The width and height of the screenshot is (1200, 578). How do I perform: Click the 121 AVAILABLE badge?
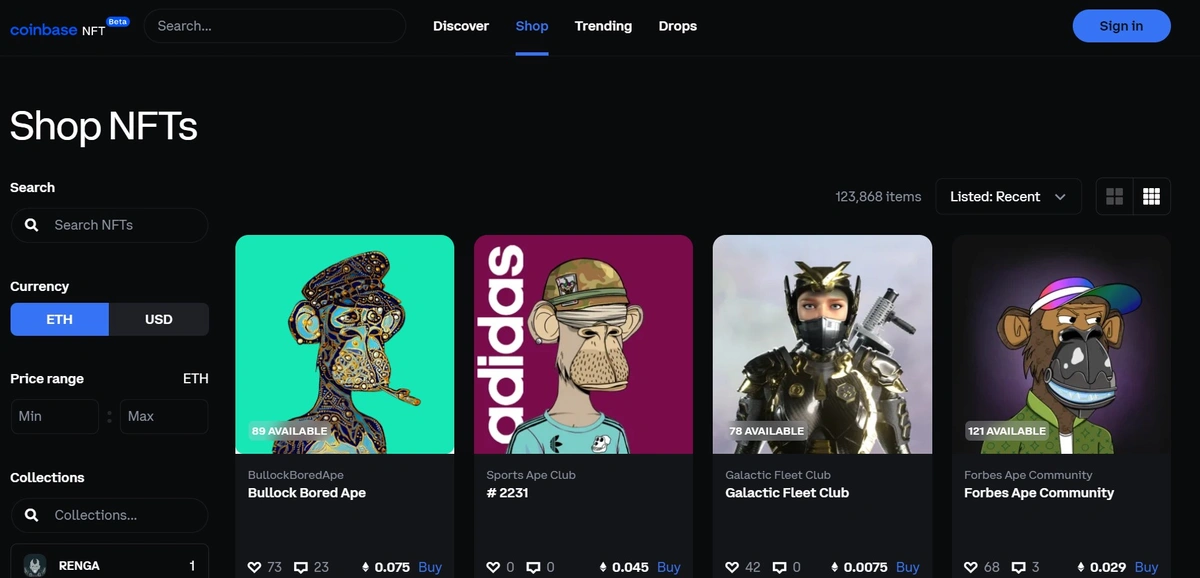(x=1007, y=431)
